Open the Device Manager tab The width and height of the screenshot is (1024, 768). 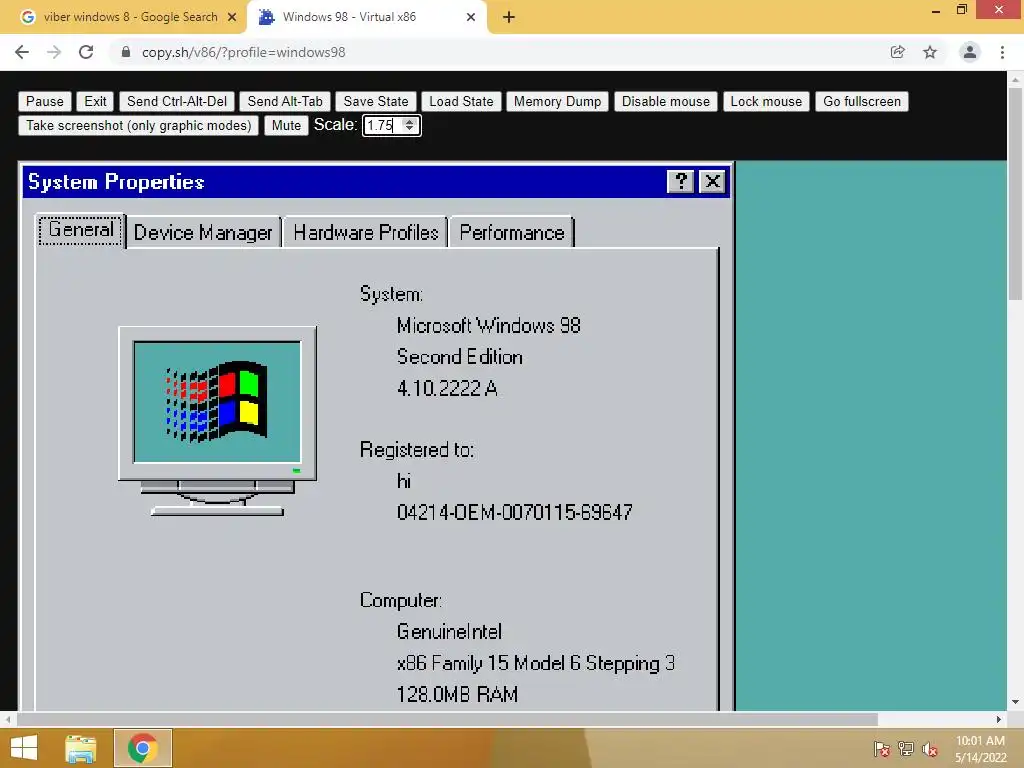(x=203, y=232)
